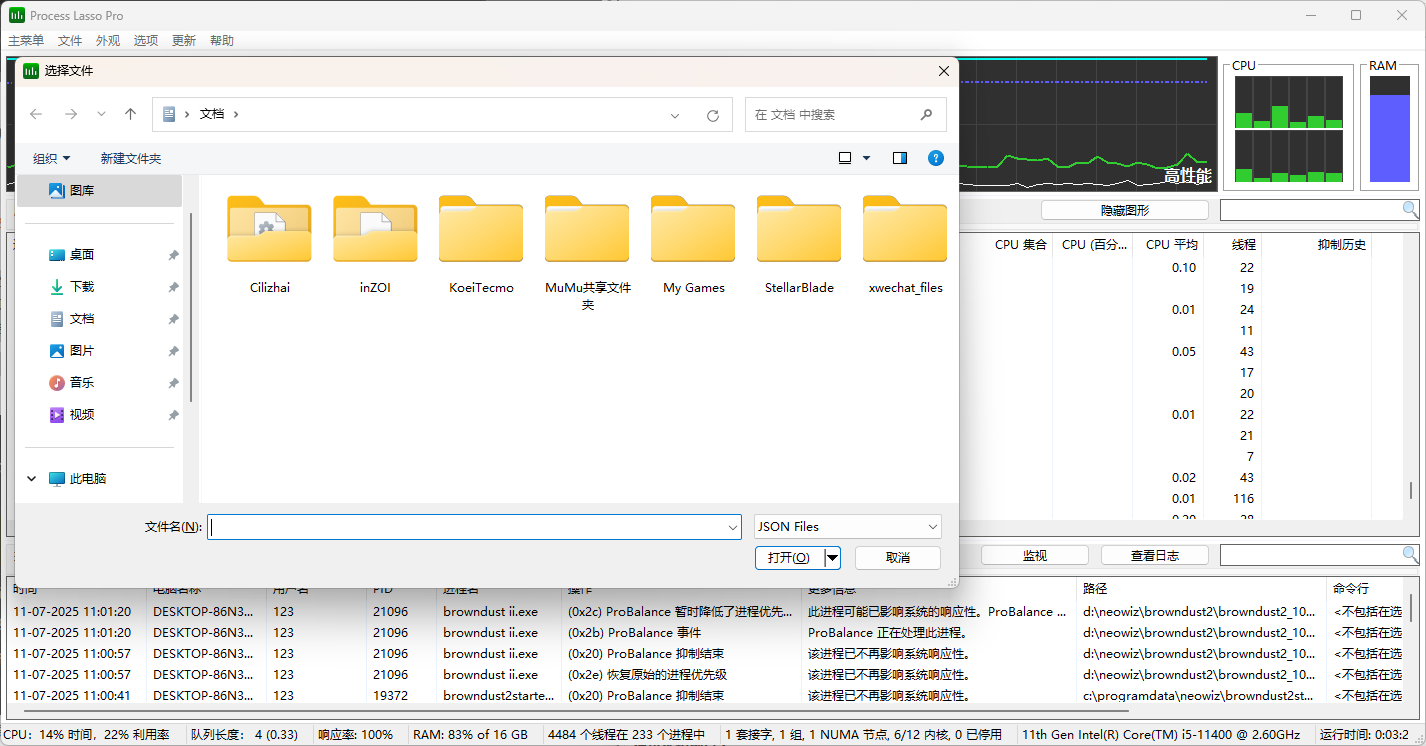Click the 音乐 sidebar item

(x=82, y=383)
